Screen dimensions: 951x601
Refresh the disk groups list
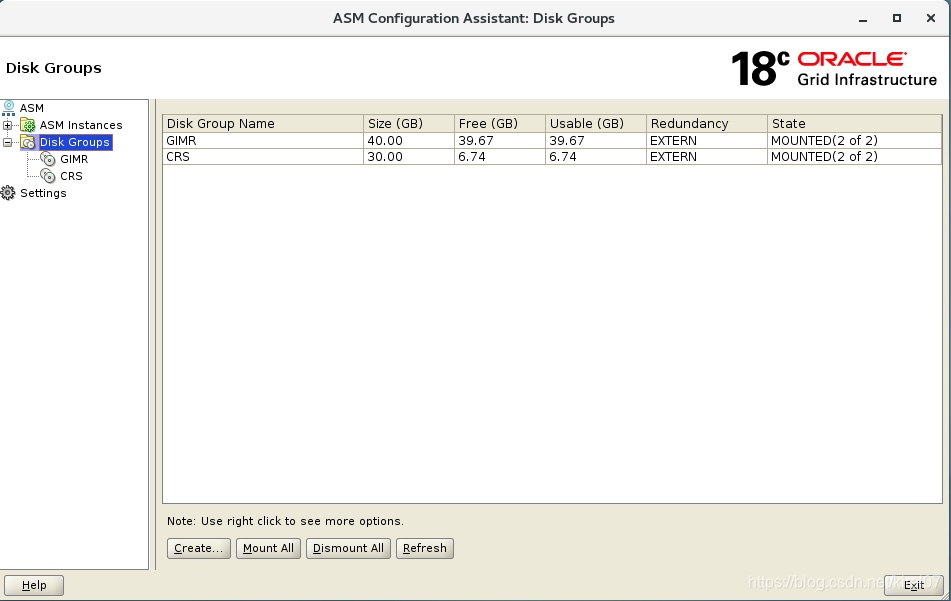click(x=425, y=548)
